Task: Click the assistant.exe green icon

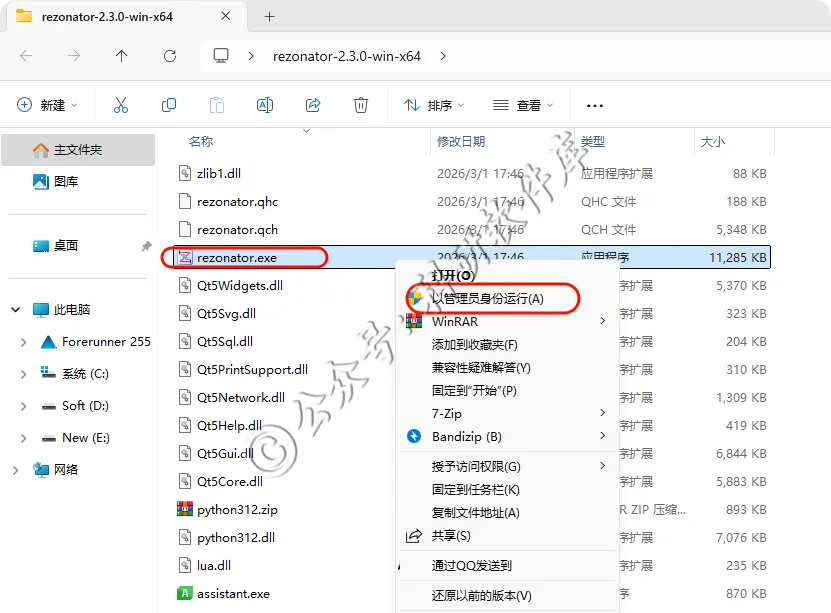Action: tap(184, 593)
